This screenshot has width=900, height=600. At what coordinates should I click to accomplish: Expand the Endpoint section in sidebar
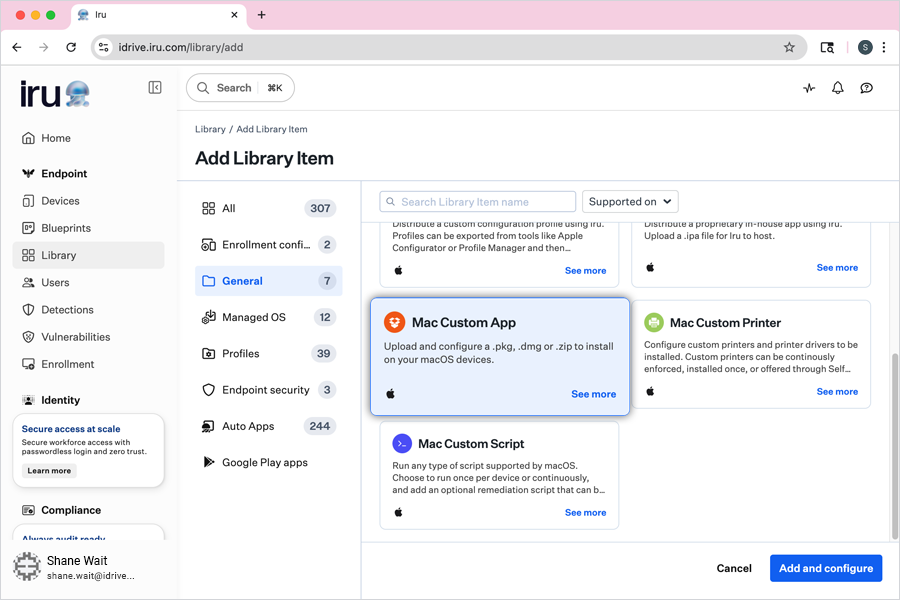pos(64,174)
